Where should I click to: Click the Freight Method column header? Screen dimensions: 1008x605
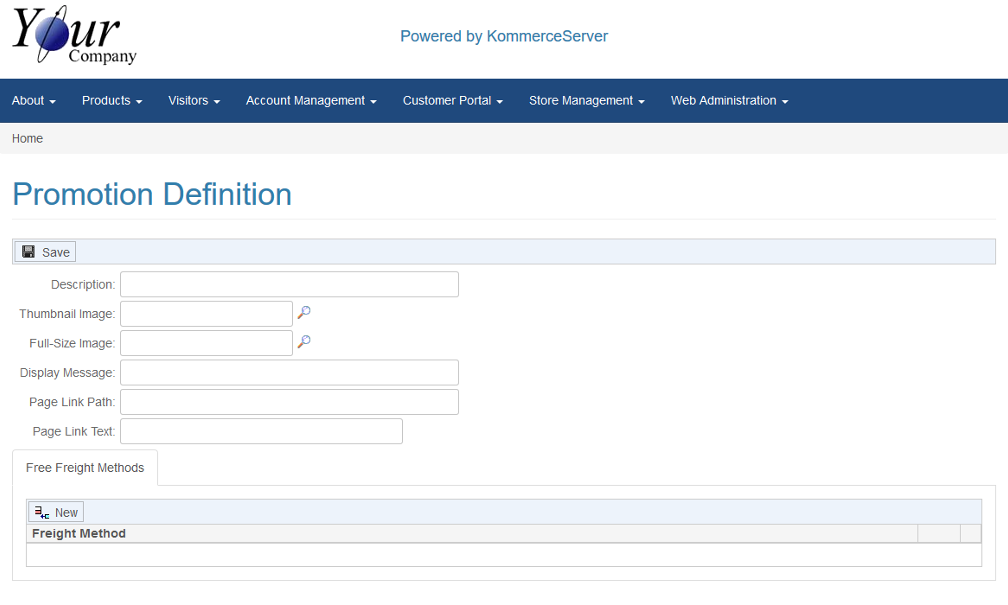[x=79, y=534]
